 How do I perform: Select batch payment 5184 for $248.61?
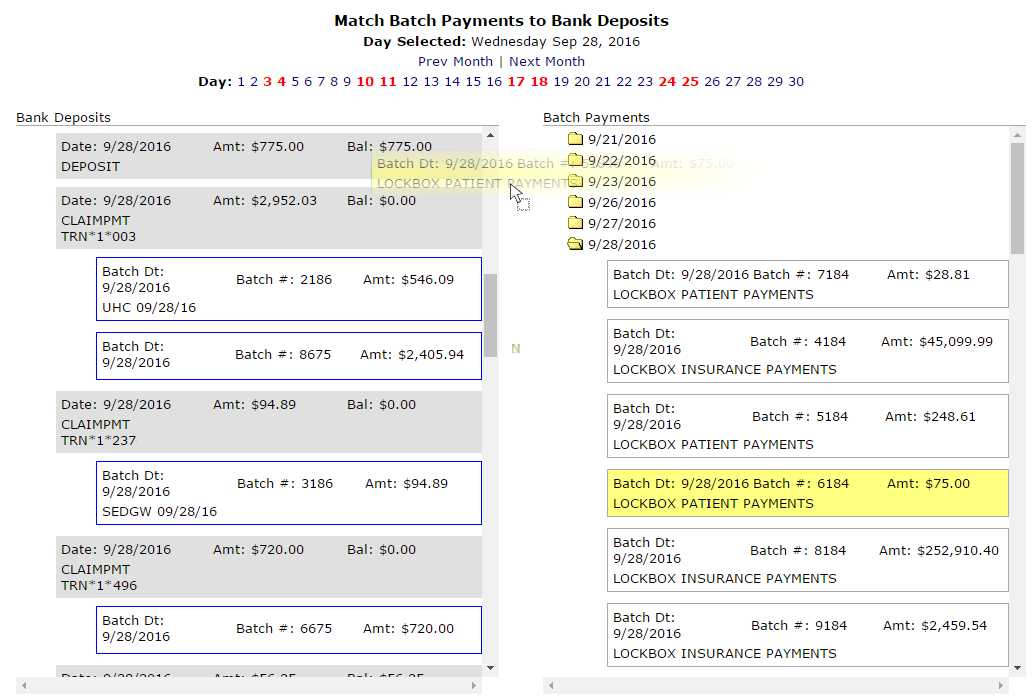pos(808,426)
